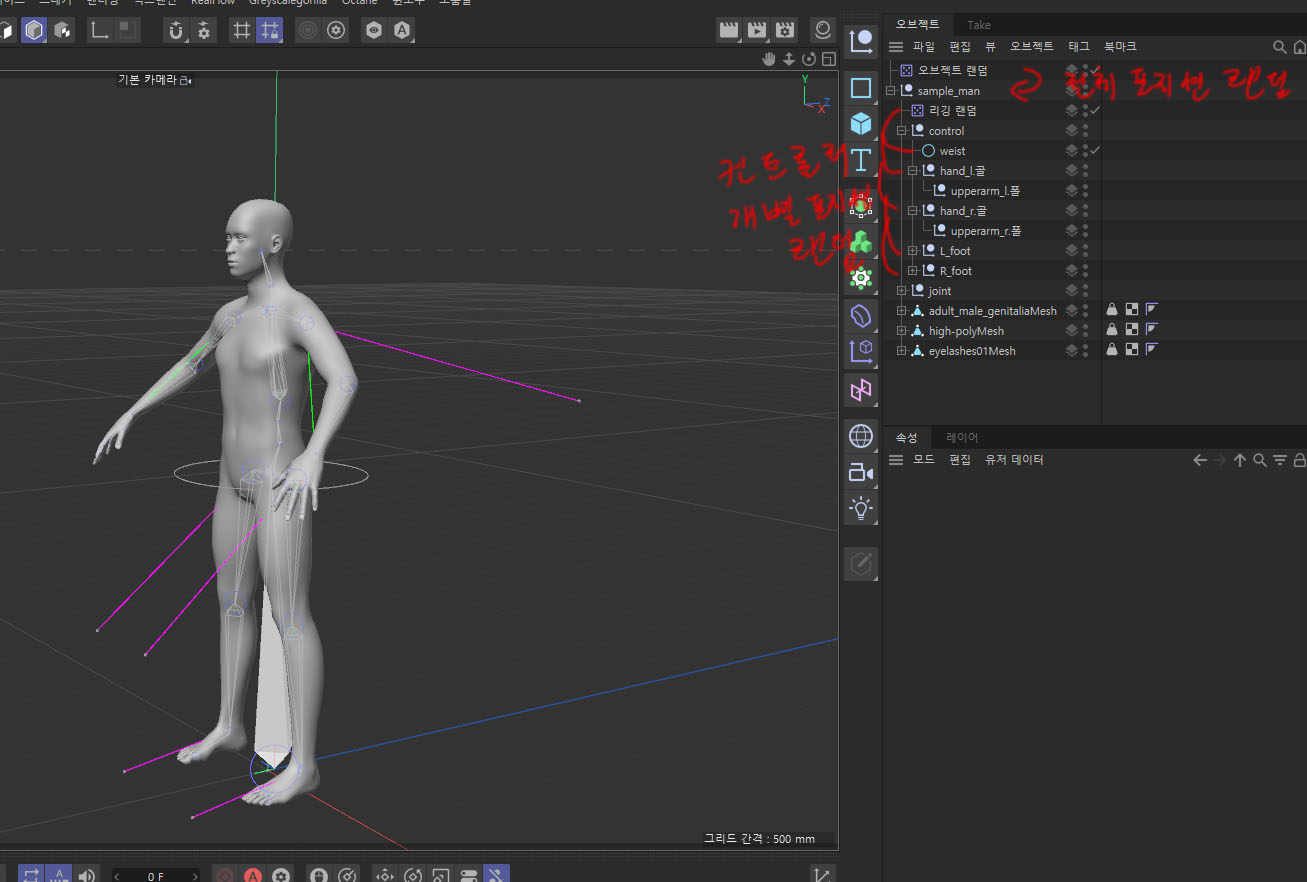Expand the L_foot tree node
Viewport: 1307px width, 882px height.
tap(912, 251)
